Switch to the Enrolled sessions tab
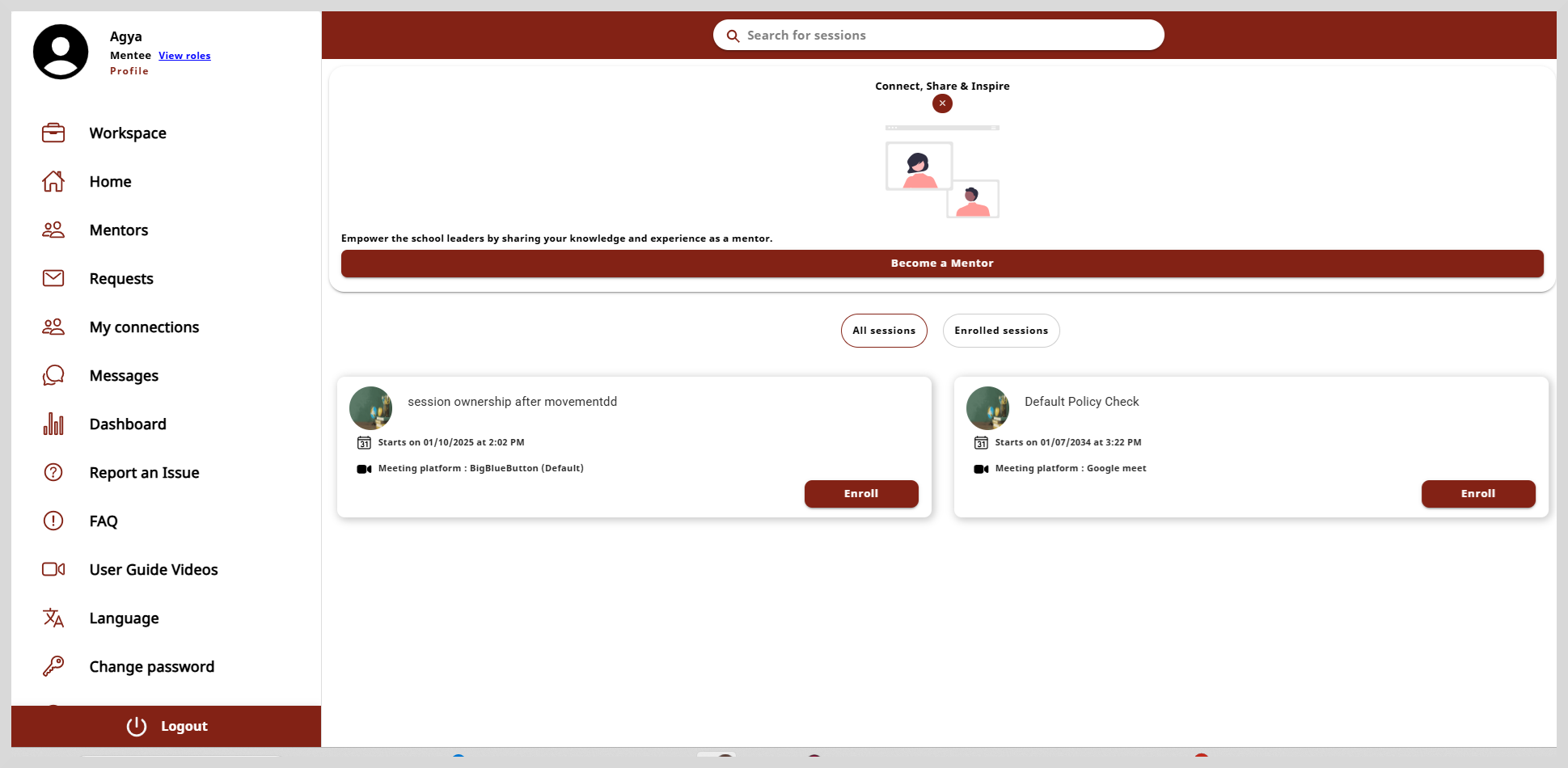This screenshot has height=768, width=1568. coord(1001,331)
